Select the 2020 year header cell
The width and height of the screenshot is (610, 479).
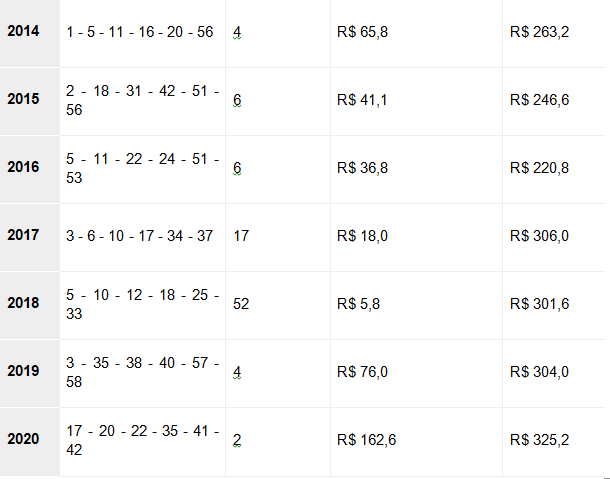pos(30,442)
